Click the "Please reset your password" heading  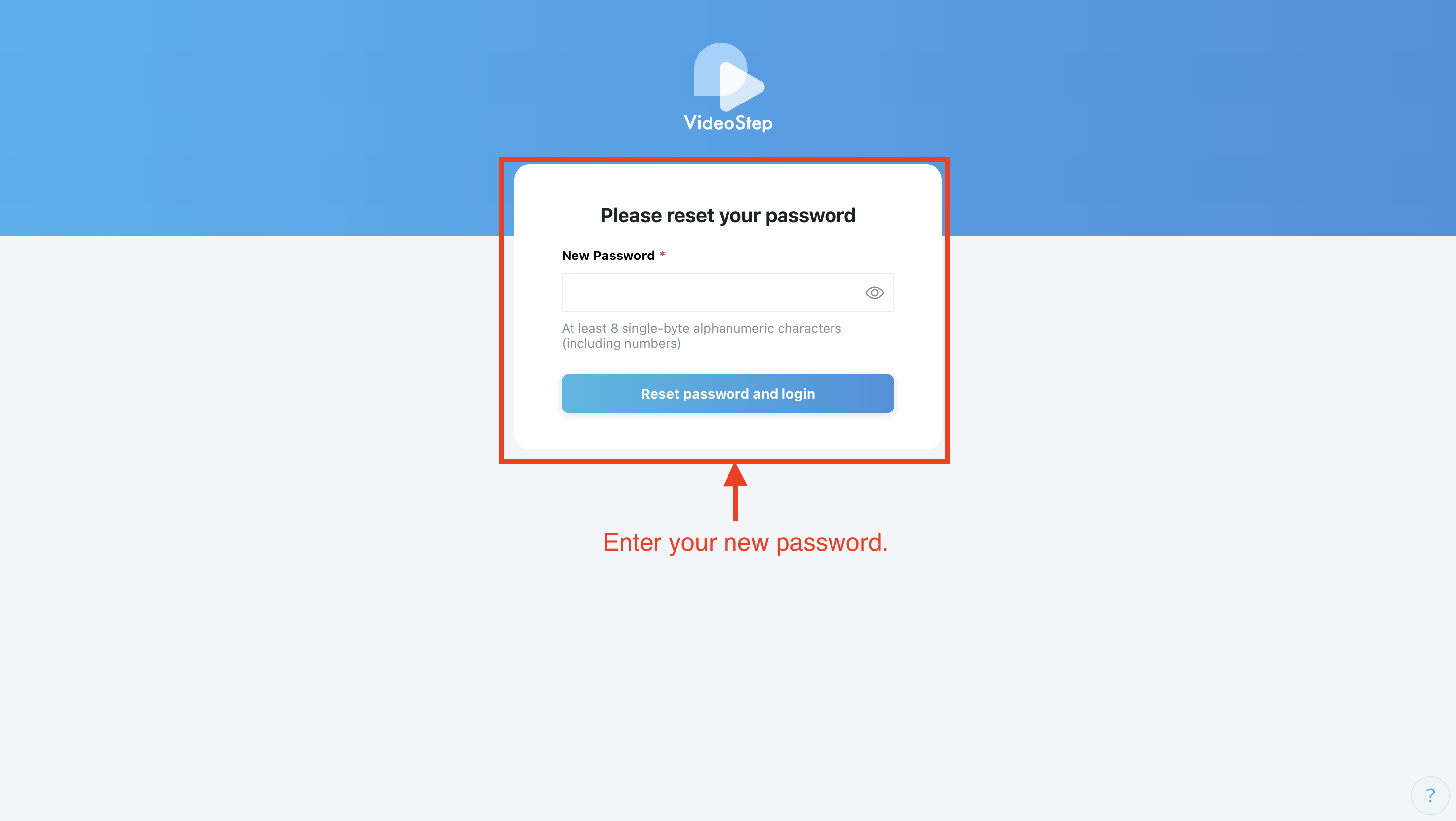point(728,216)
